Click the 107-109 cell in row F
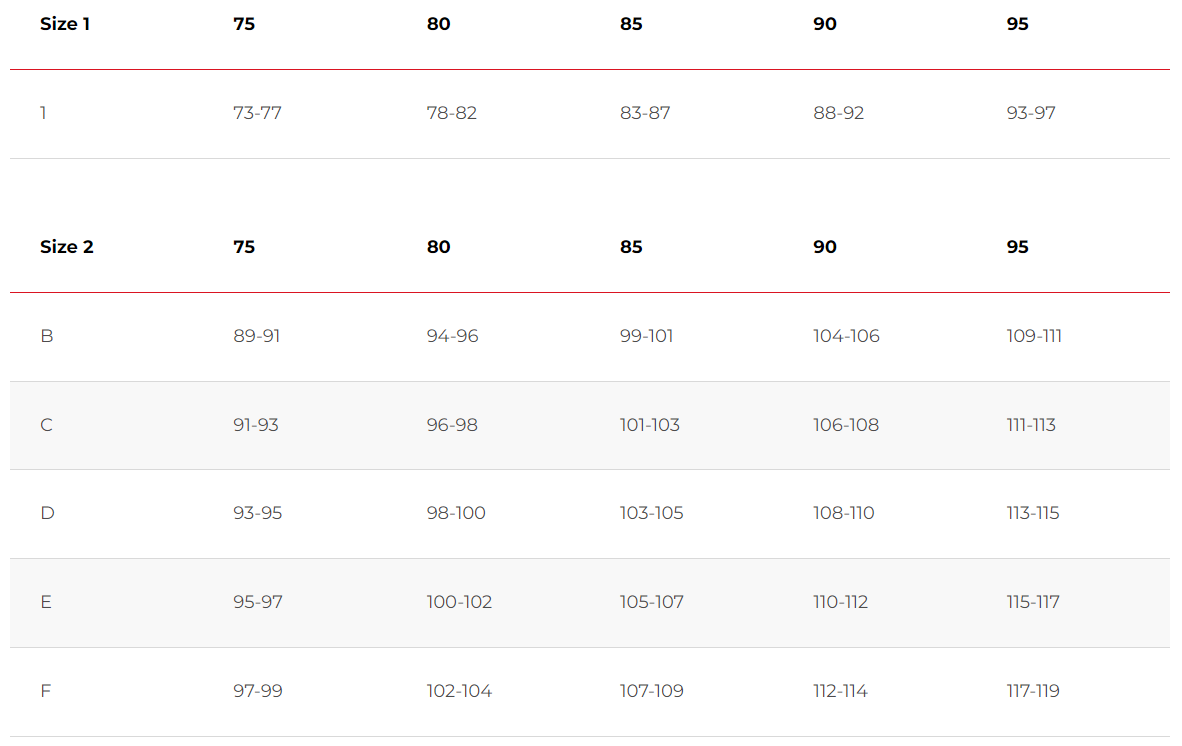The height and width of the screenshot is (746, 1182). 651,691
